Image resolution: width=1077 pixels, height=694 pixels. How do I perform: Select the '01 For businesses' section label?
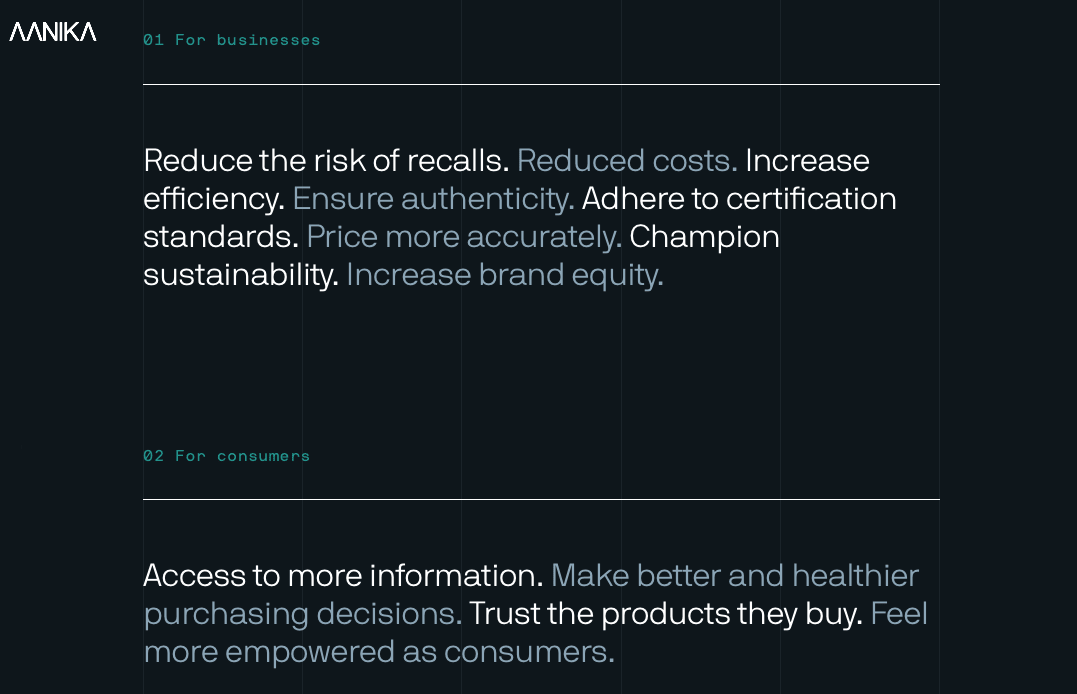[231, 40]
